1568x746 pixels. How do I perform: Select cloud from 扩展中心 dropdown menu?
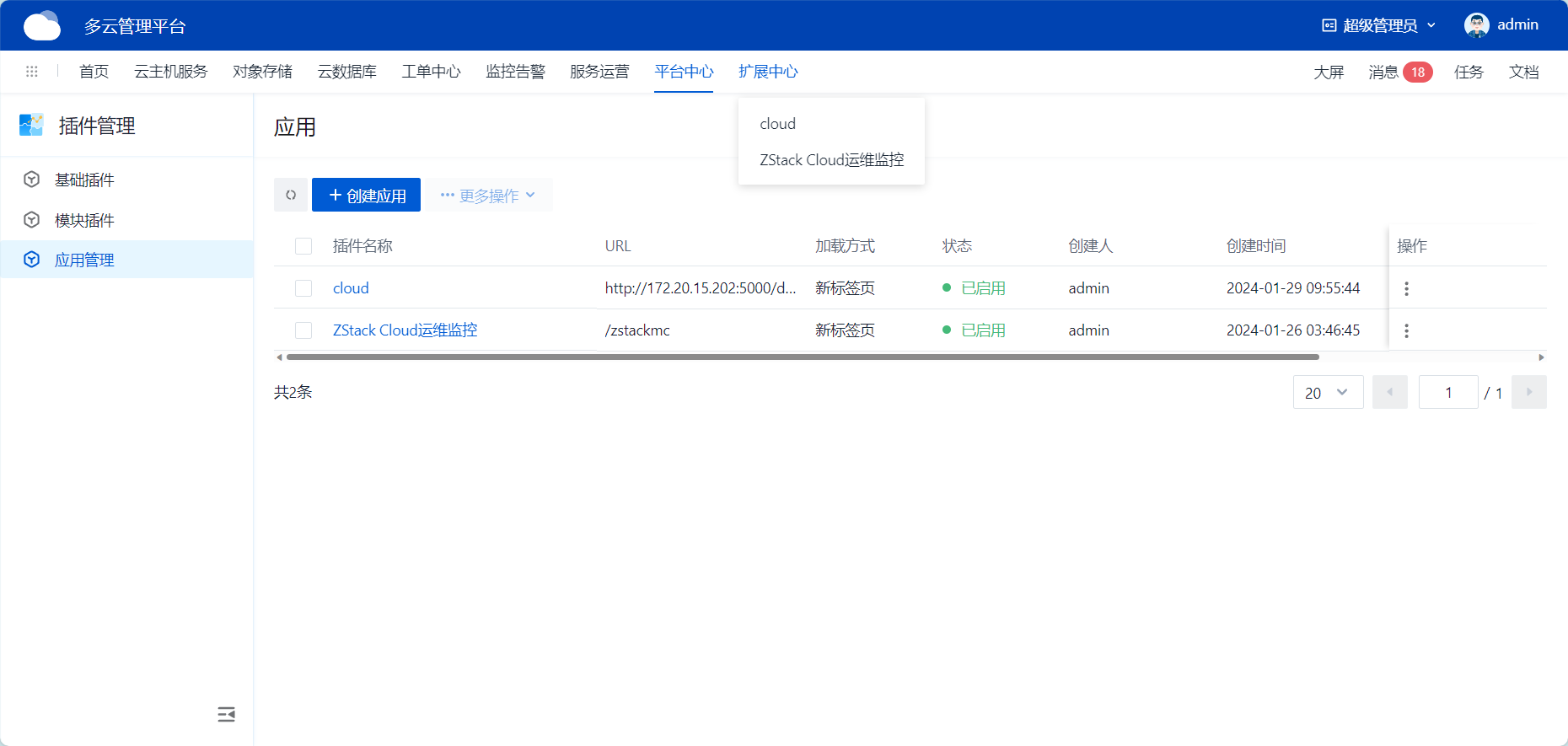777,124
